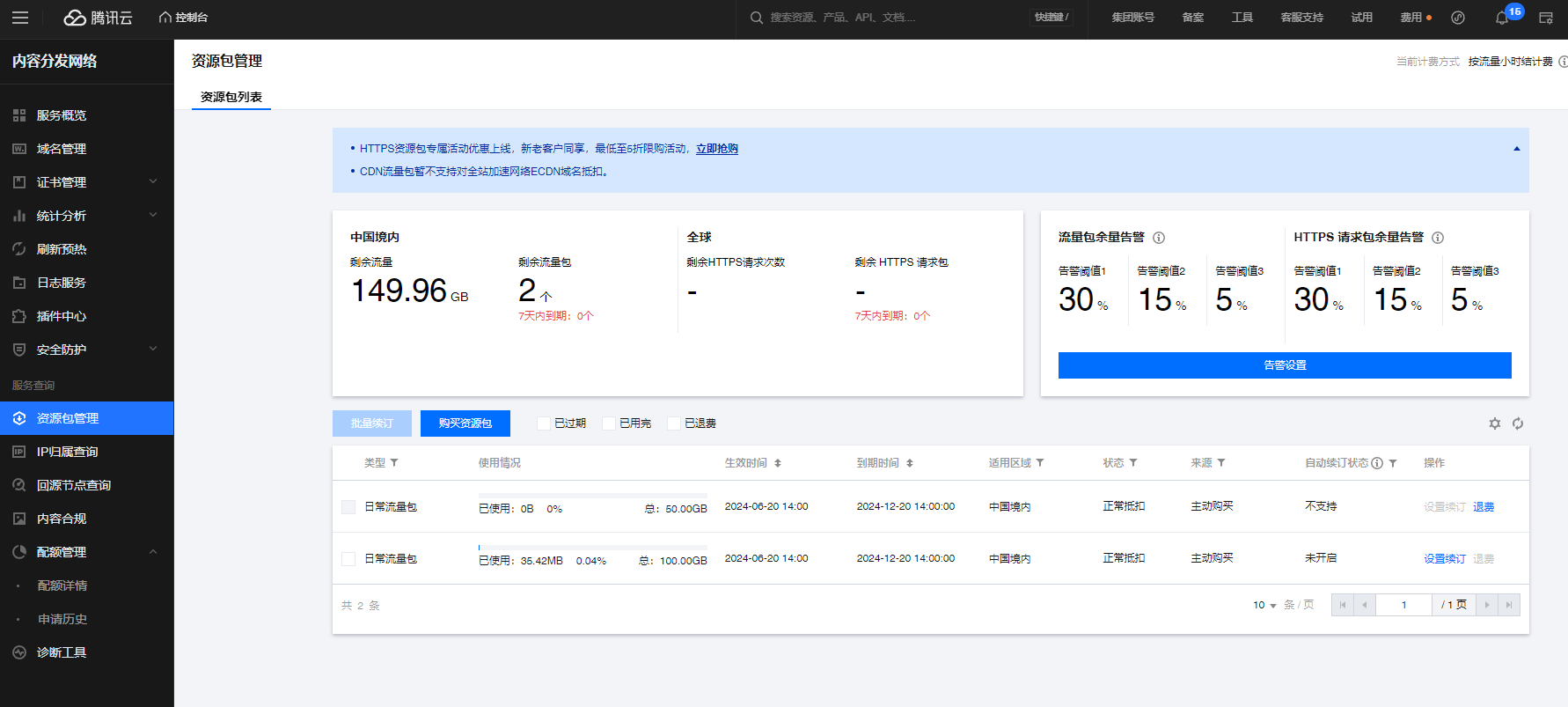Click the 告警设置 button
The width and height of the screenshot is (1568, 707).
pyautogui.click(x=1285, y=365)
